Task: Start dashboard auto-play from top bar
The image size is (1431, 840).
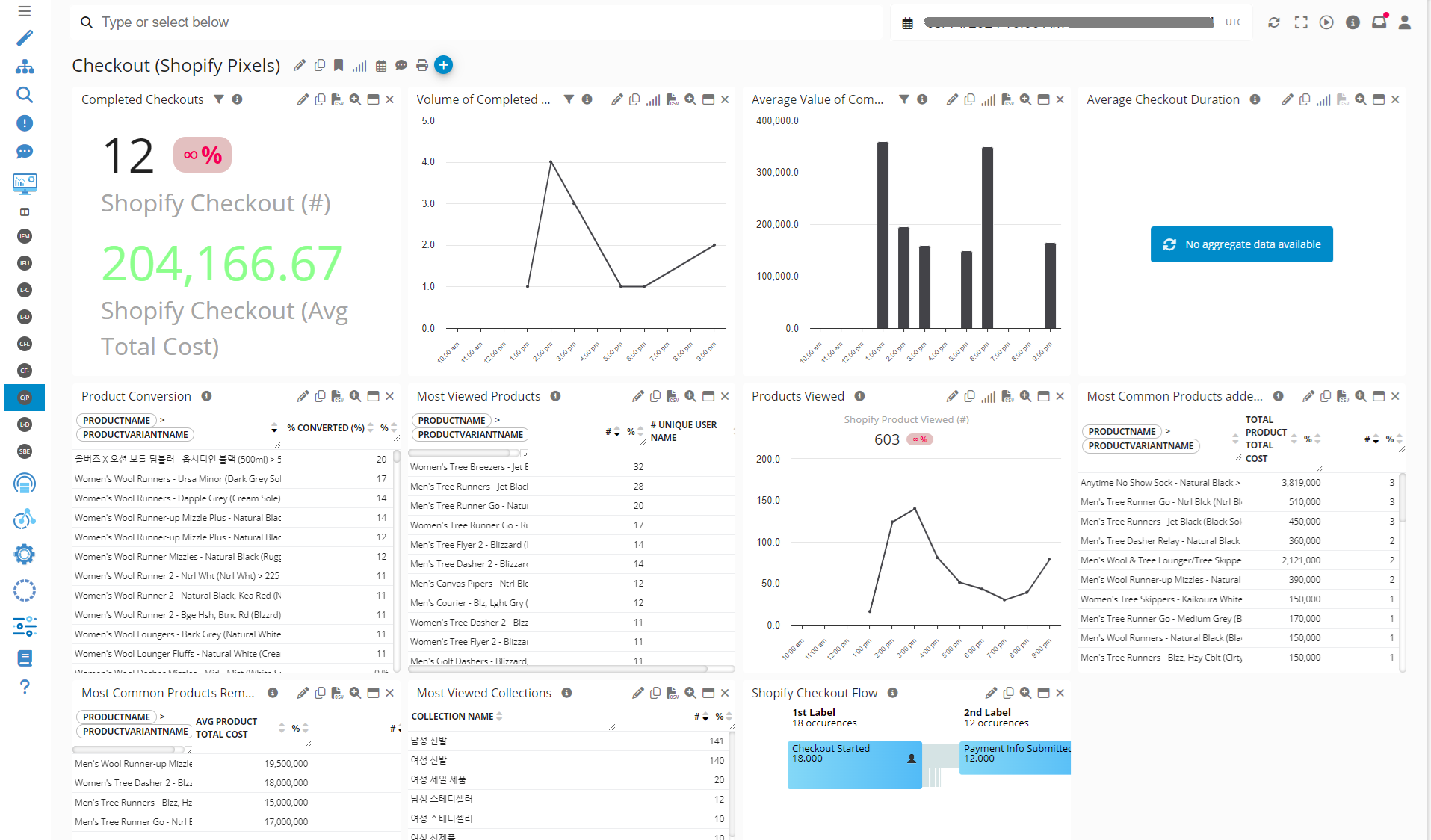Action: (1326, 22)
